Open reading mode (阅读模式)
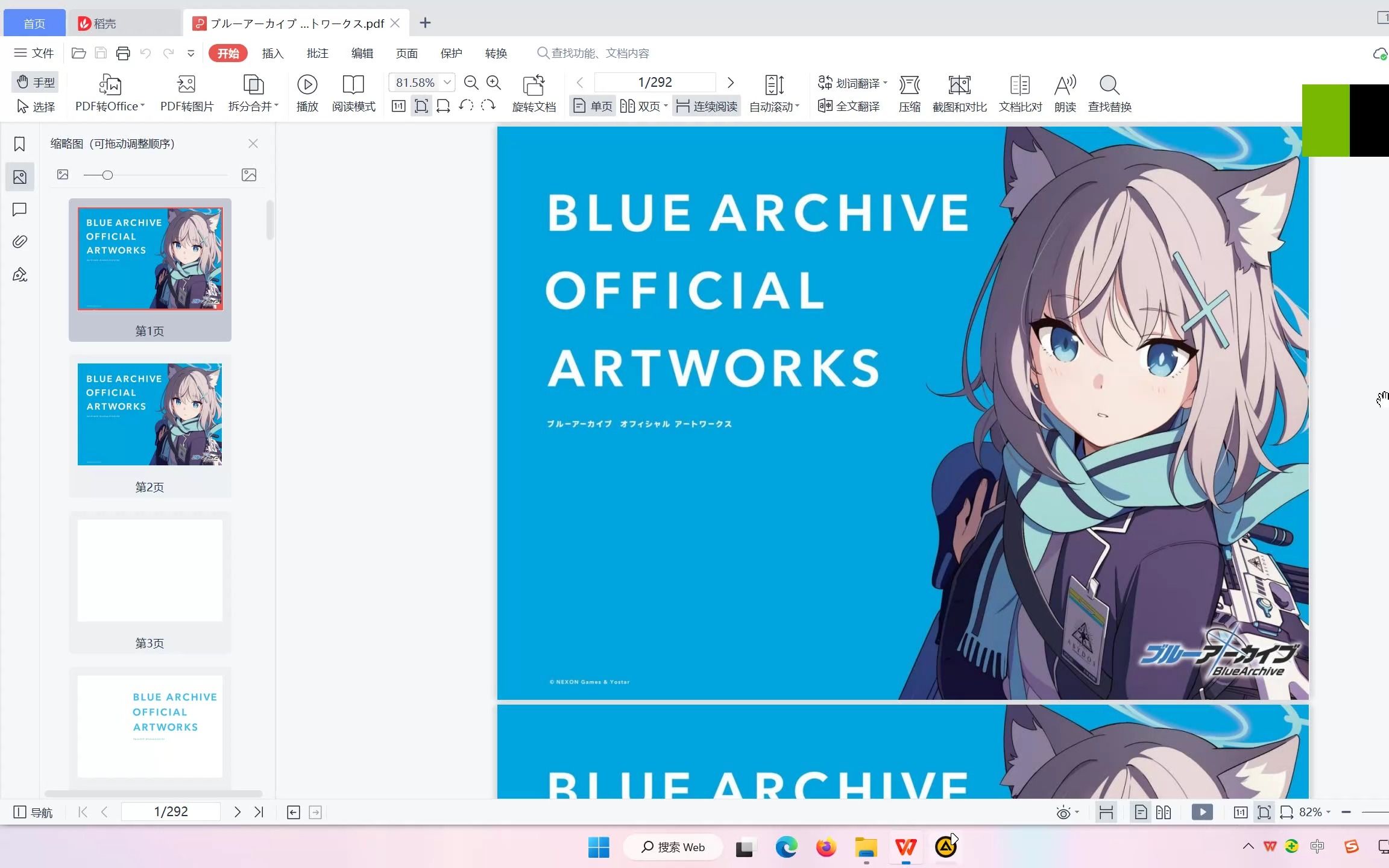Screen dimensions: 1389x868 (353, 93)
